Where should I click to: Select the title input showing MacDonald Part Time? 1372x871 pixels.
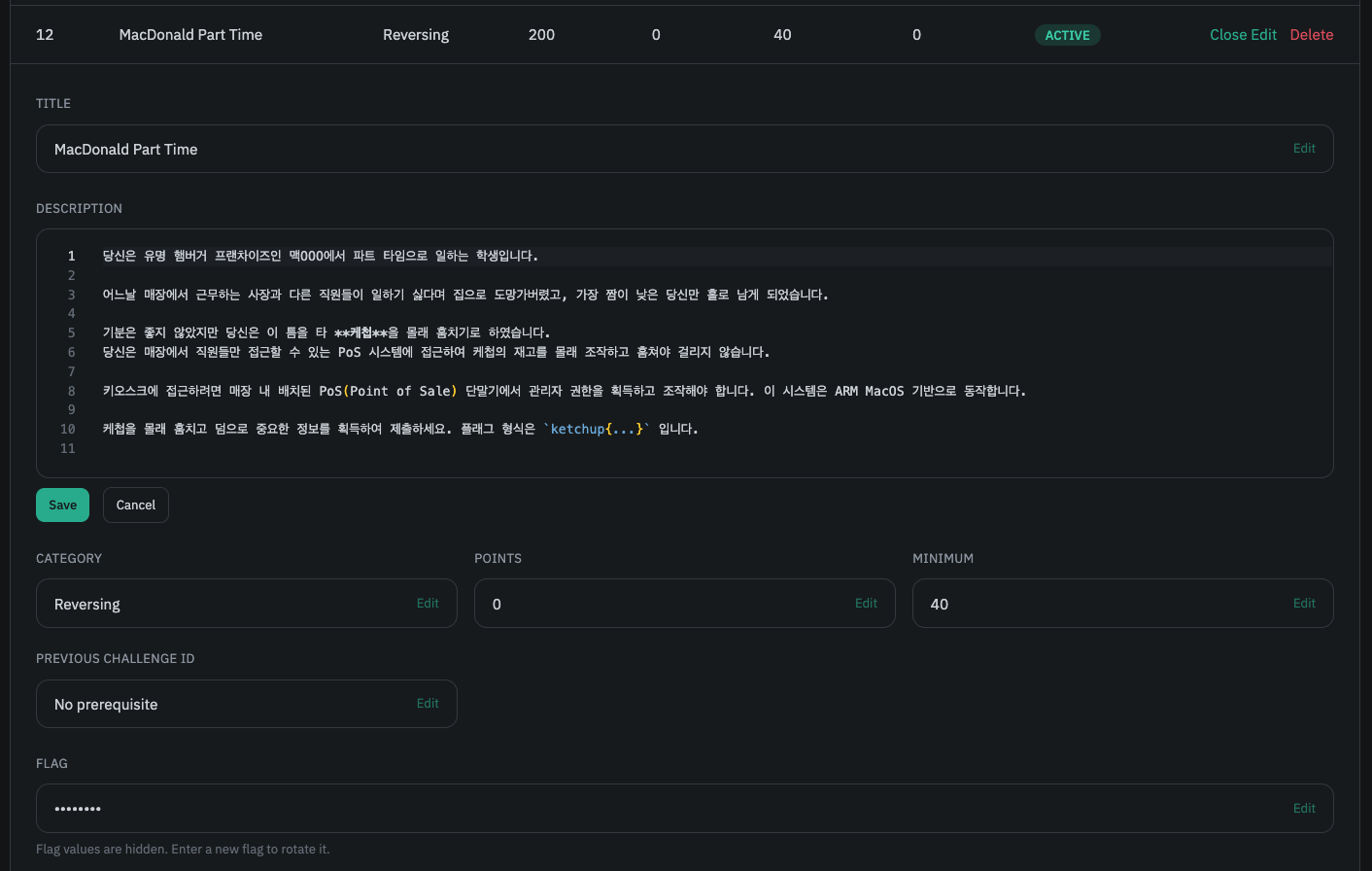coord(389,149)
